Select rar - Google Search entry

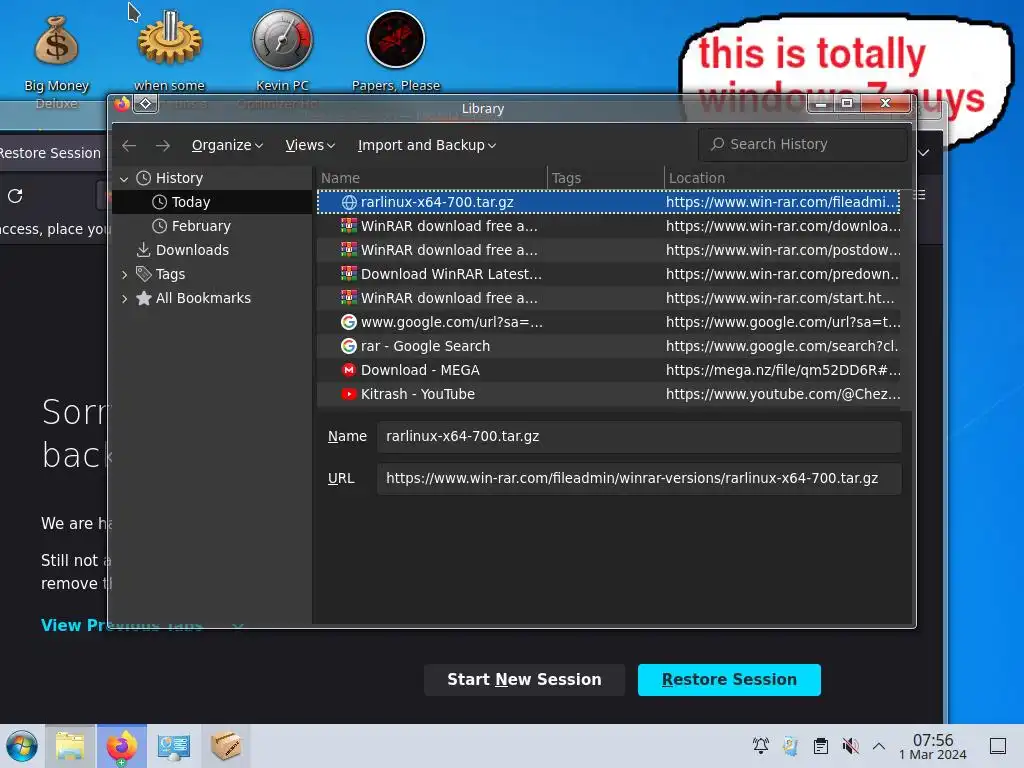(x=609, y=346)
